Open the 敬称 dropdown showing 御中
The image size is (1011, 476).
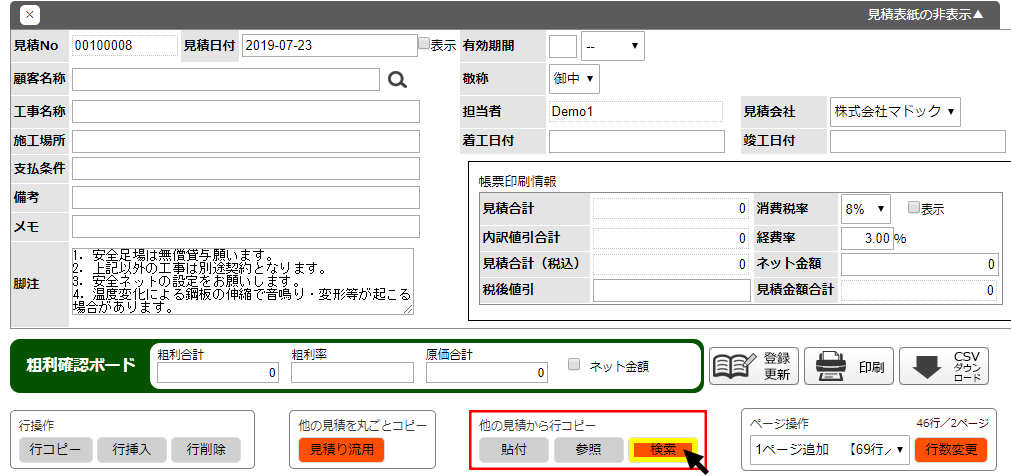click(574, 77)
